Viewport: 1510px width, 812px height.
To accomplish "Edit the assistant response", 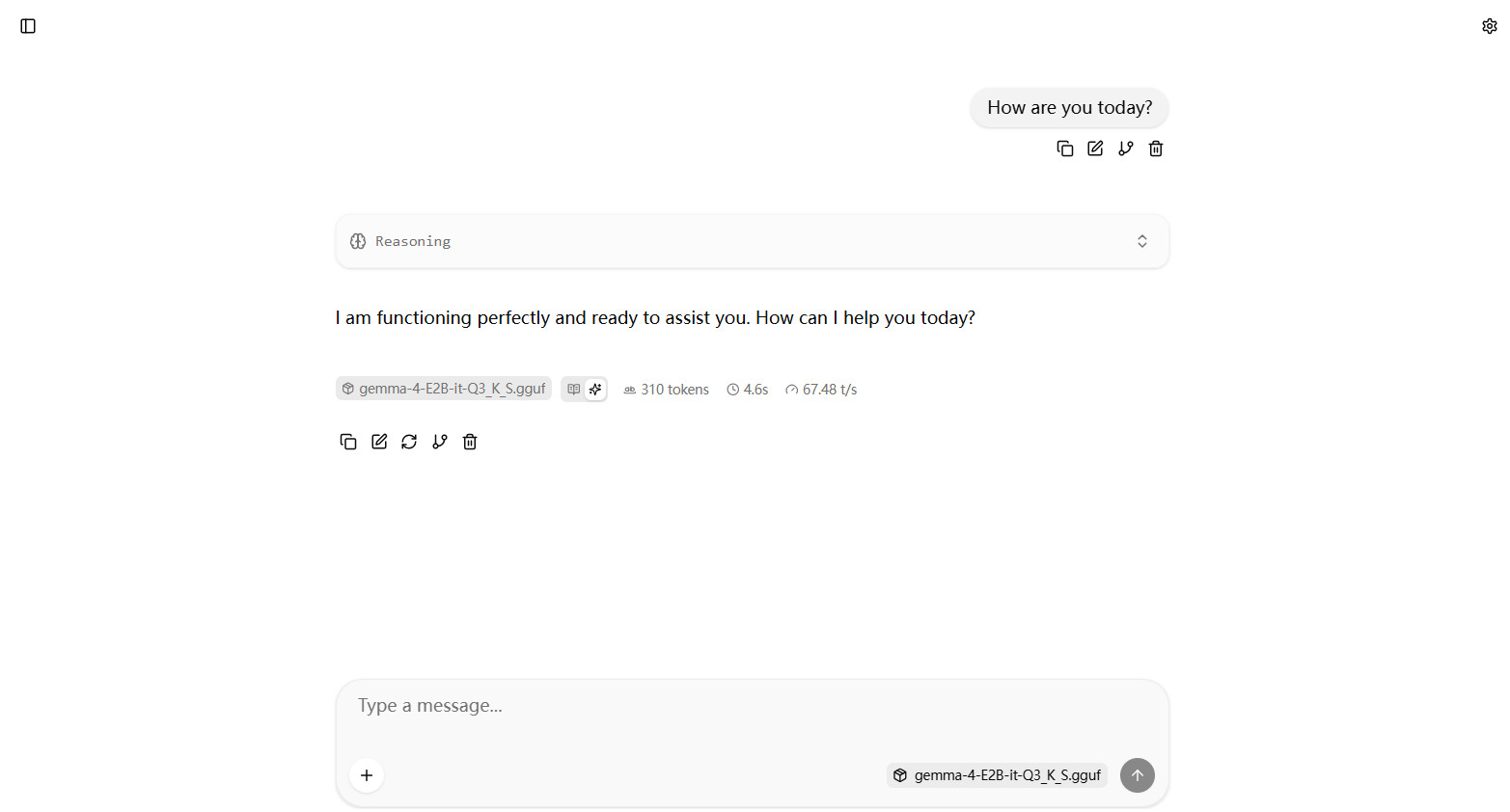I will (x=379, y=442).
